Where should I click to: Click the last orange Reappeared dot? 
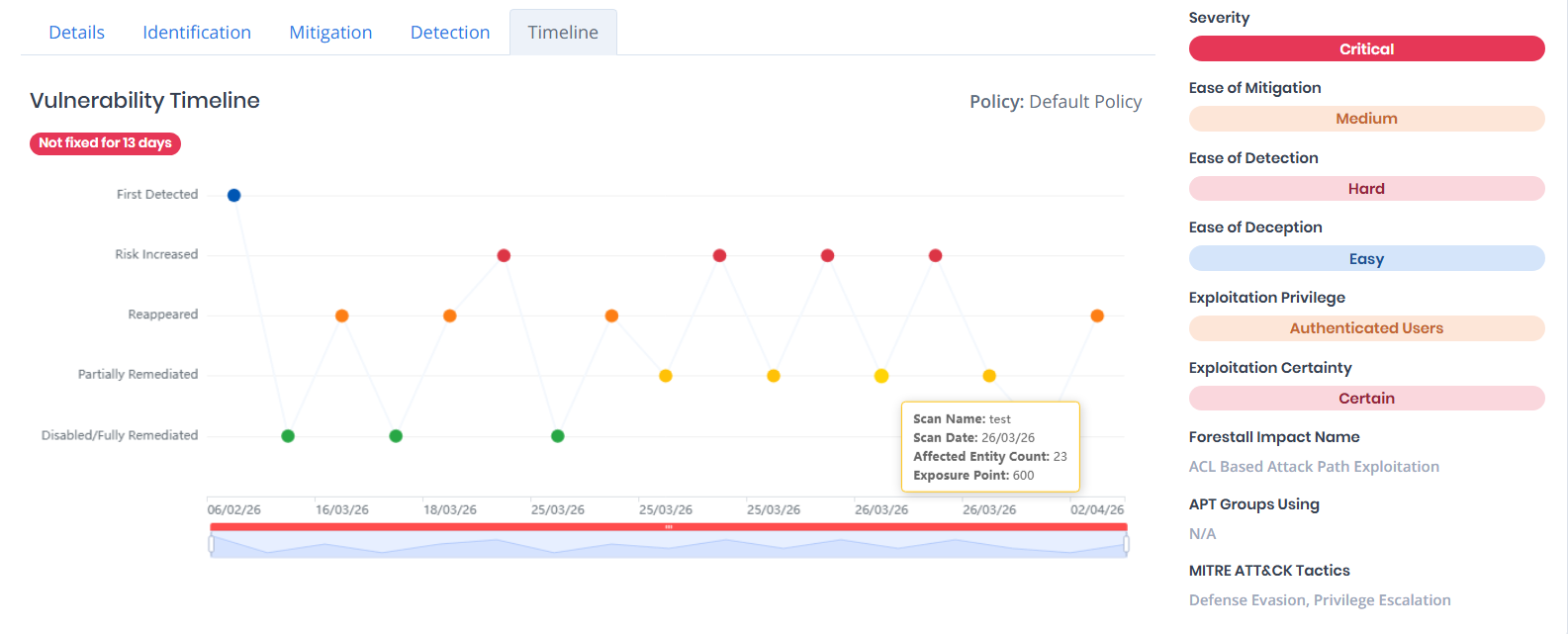click(x=1097, y=316)
